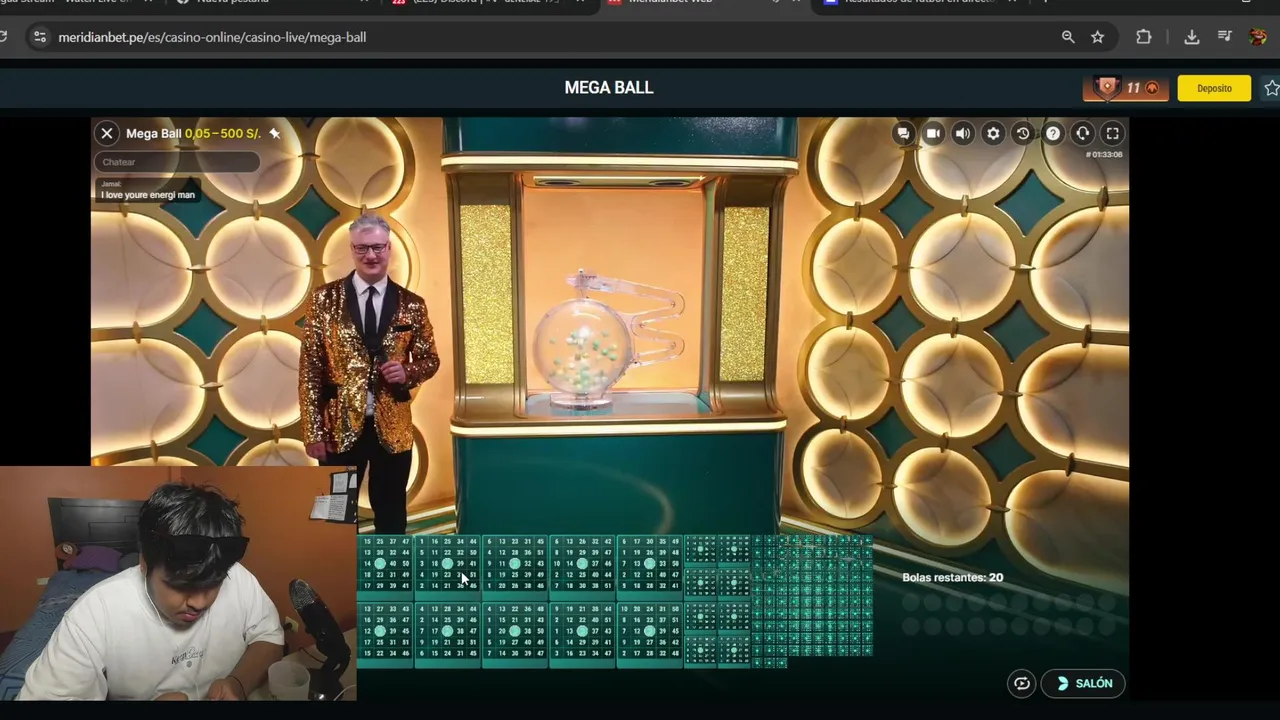Open the level 11 badge indicator
Screen dimensions: 1280x720
(x=1125, y=88)
